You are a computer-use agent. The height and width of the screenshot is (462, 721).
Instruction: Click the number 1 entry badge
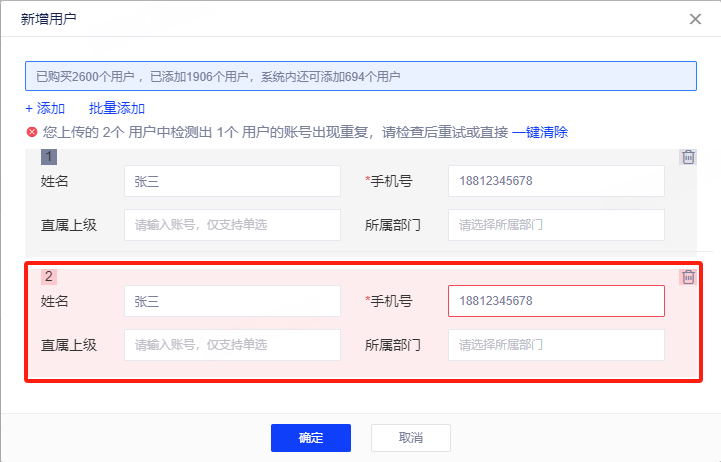click(49, 157)
